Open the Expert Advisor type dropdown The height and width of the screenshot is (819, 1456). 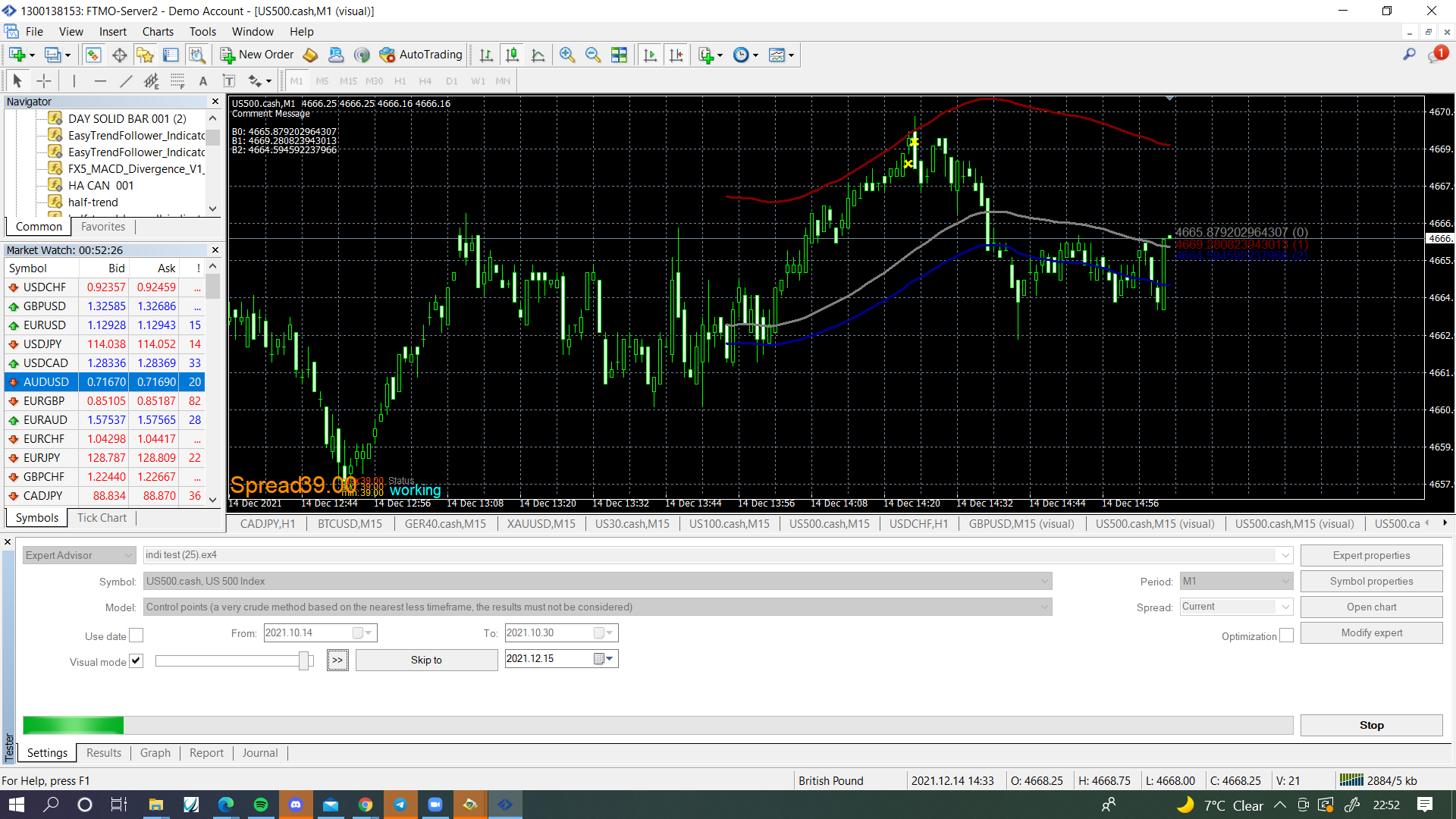tap(79, 555)
